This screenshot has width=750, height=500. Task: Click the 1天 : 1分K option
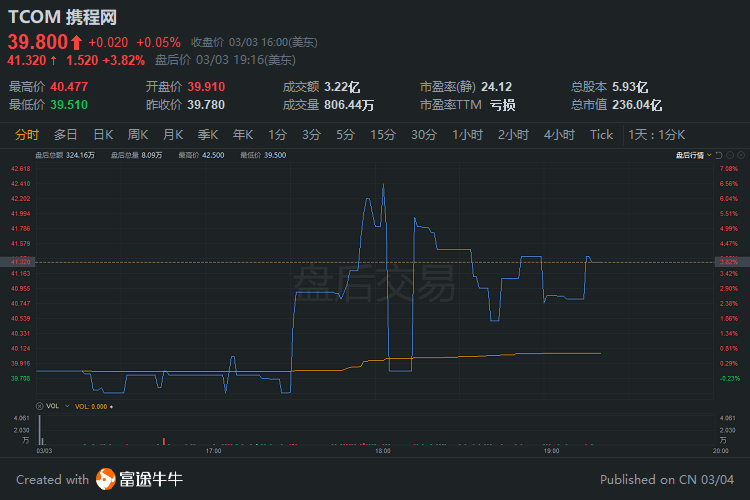(657, 135)
